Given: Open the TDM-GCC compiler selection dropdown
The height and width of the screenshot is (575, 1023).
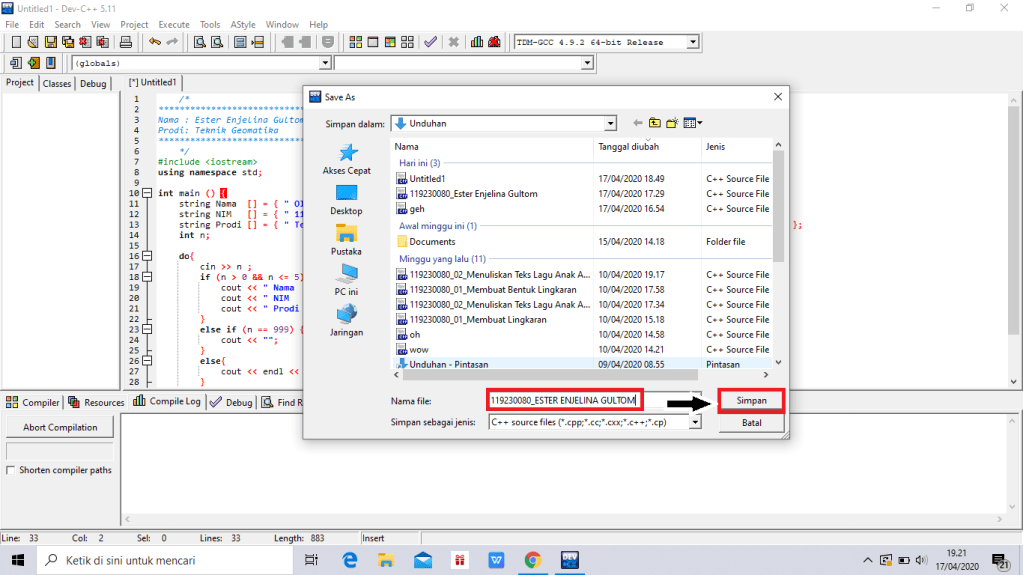Looking at the screenshot, I should 691,42.
